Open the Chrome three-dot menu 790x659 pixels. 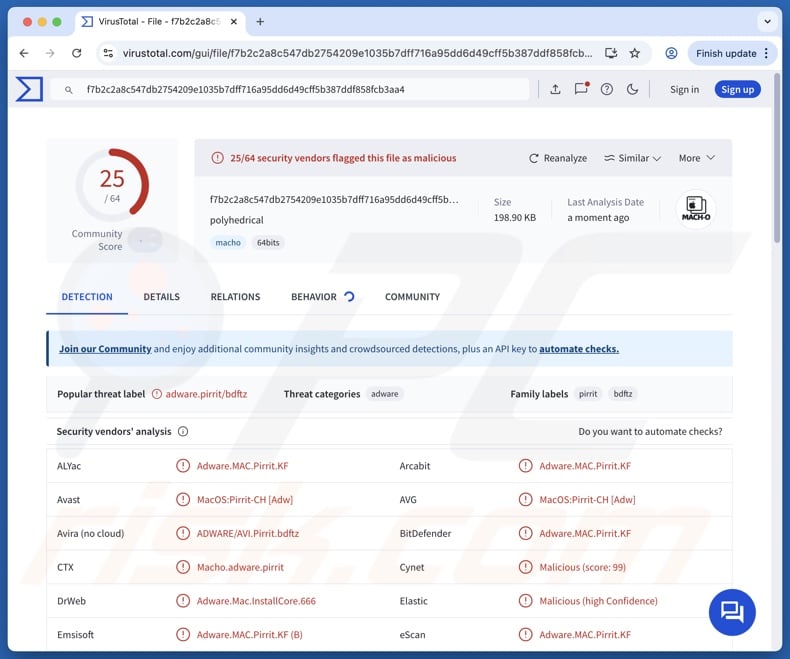click(x=766, y=53)
